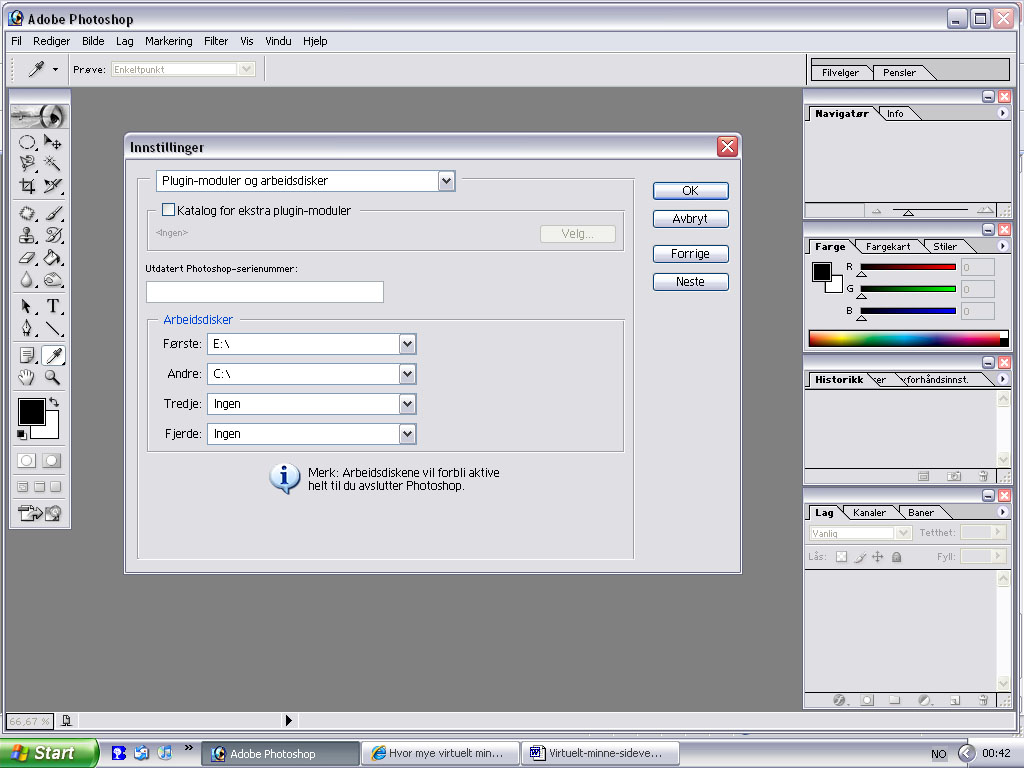Select the Slice tool

coord(53,185)
